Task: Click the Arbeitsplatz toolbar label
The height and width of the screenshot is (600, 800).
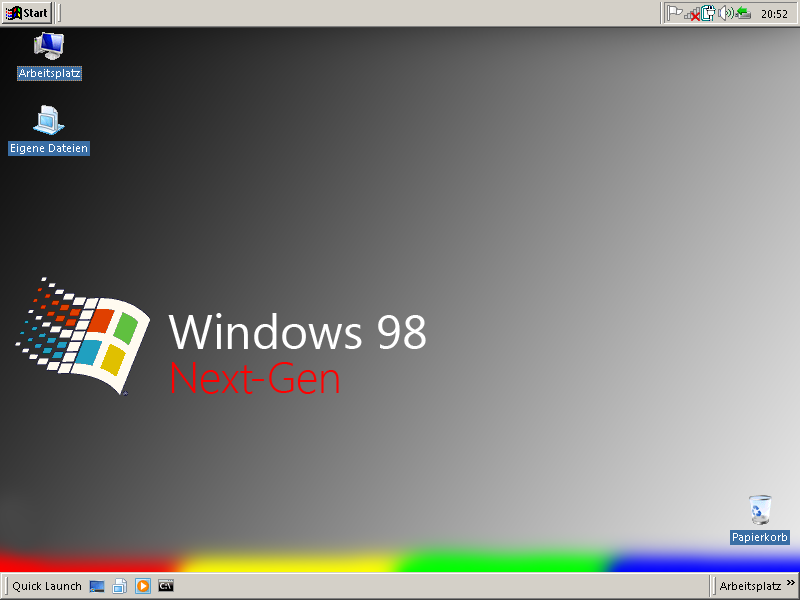Action: [x=750, y=586]
